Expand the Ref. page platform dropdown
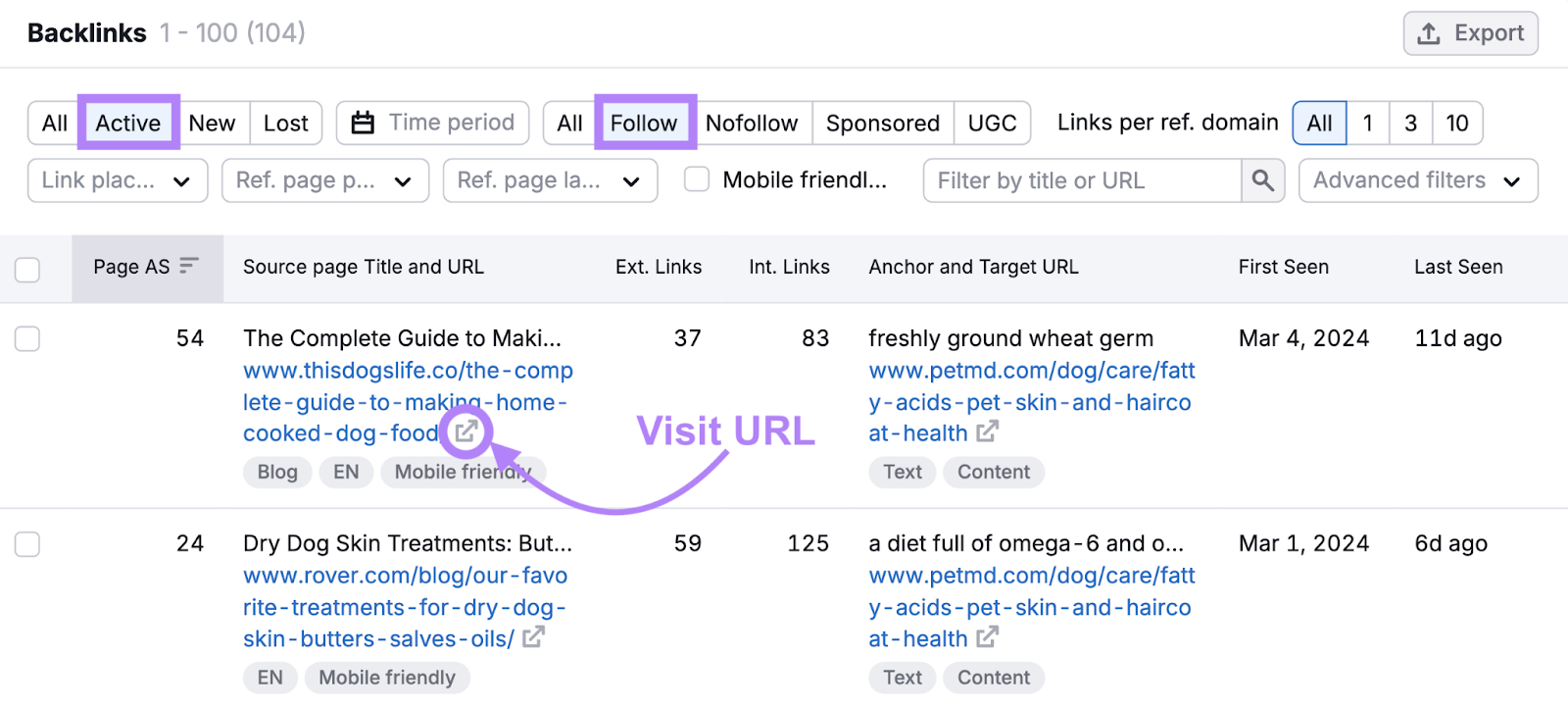The height and width of the screenshot is (708, 1568). [x=324, y=180]
